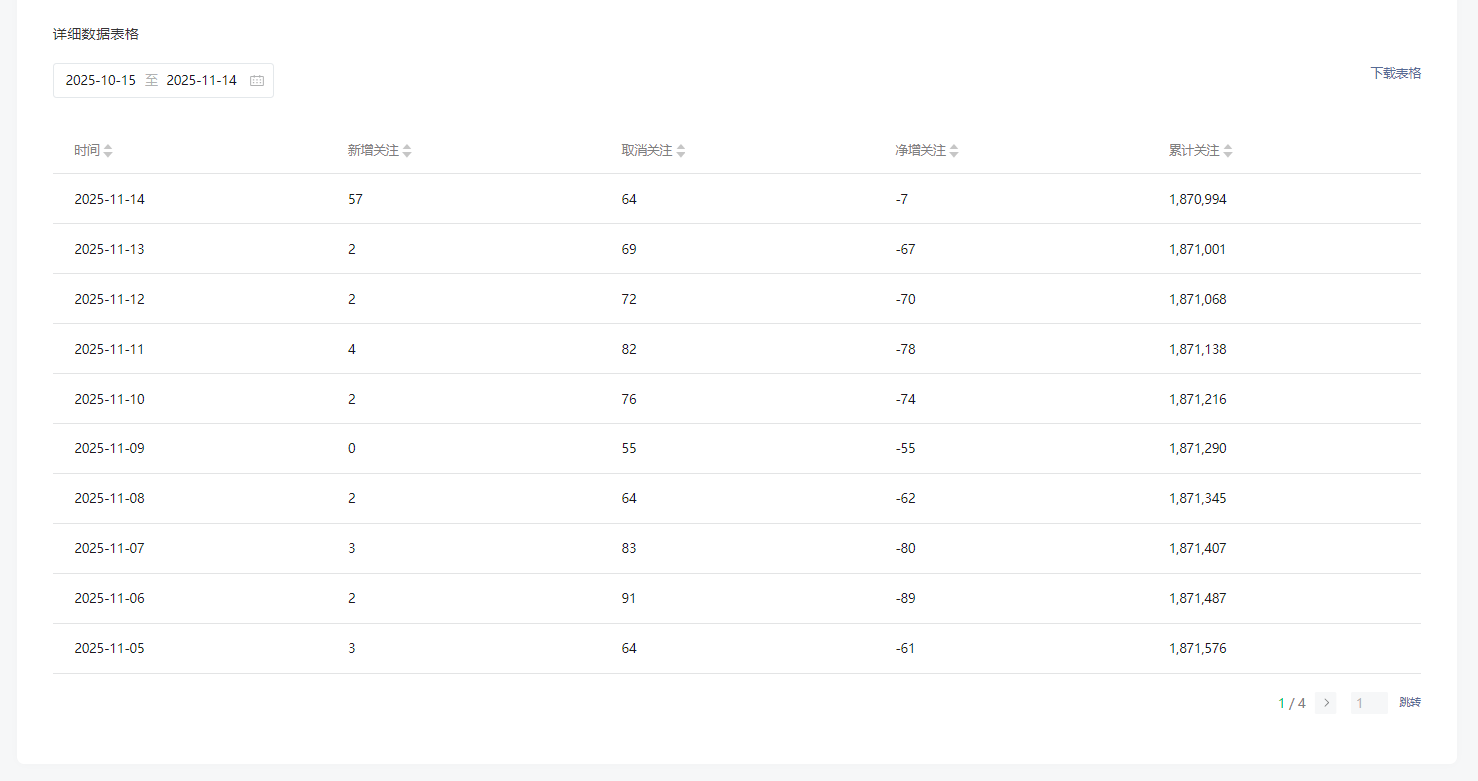Click sort arrows next to 取消关注
This screenshot has height=781, width=1478.
(x=681, y=151)
